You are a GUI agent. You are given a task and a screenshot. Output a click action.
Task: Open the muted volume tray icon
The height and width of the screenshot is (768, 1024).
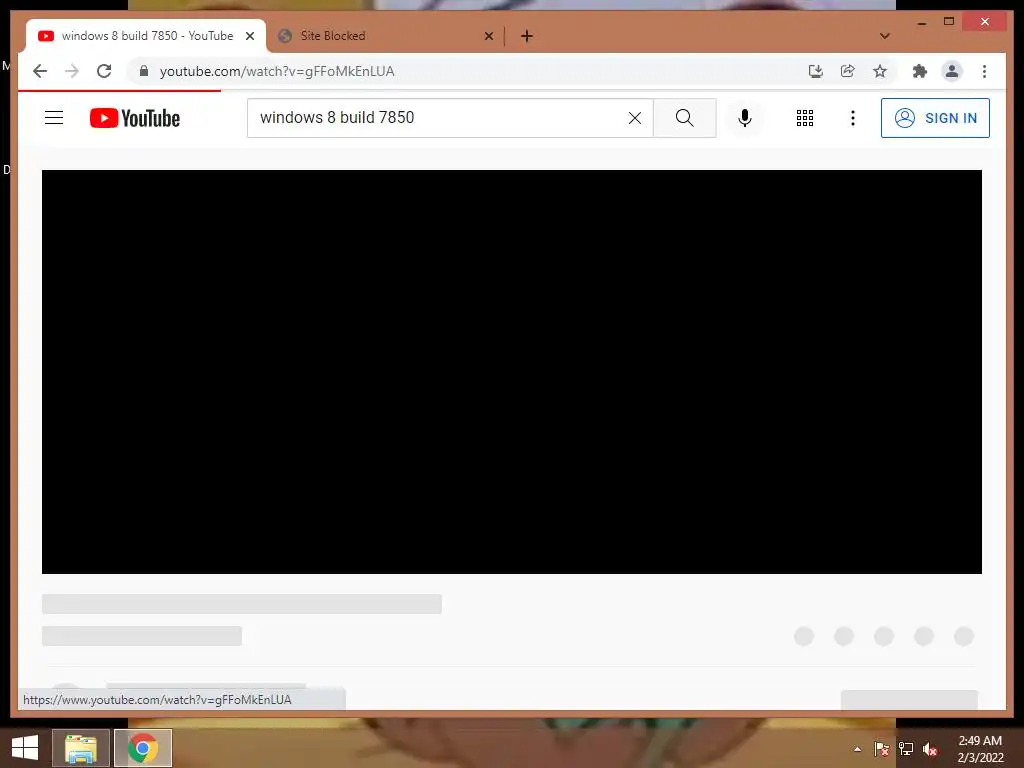(x=930, y=749)
